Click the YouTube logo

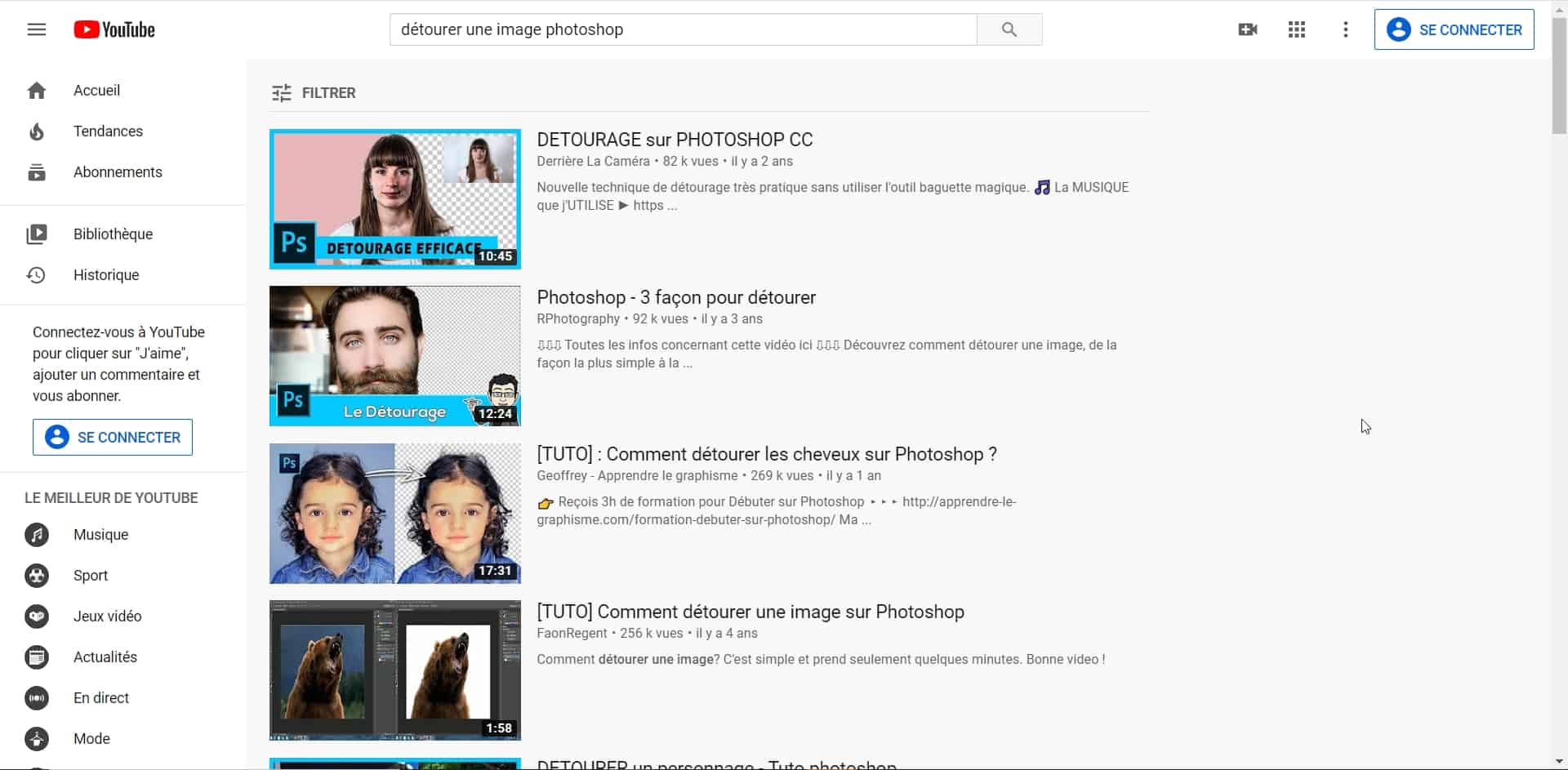114,30
